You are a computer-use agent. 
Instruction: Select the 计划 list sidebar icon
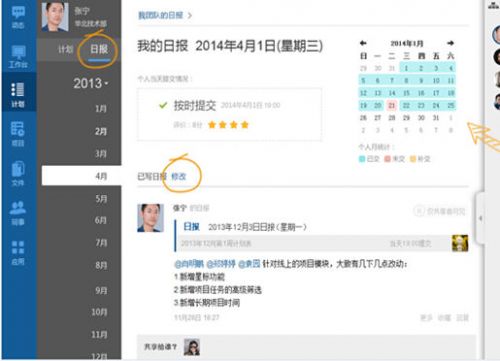coord(18,90)
